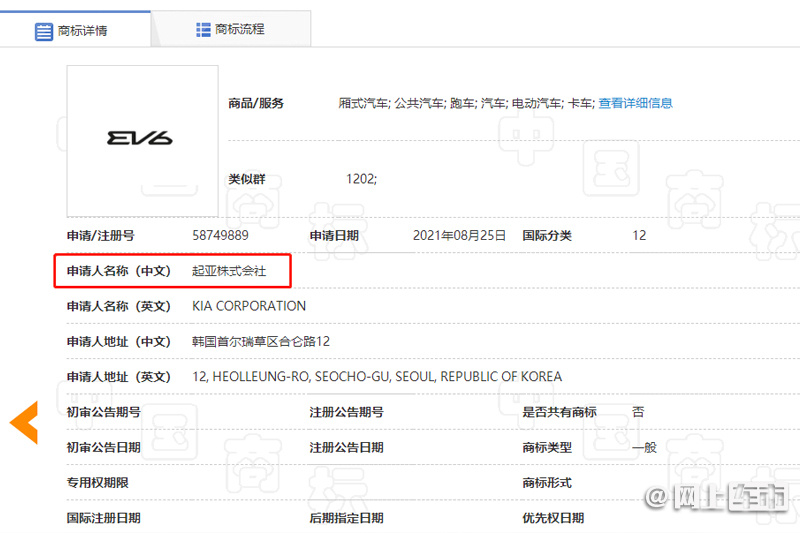Open the 查看详细信息 link
This screenshot has height=533, width=800.
[635, 104]
